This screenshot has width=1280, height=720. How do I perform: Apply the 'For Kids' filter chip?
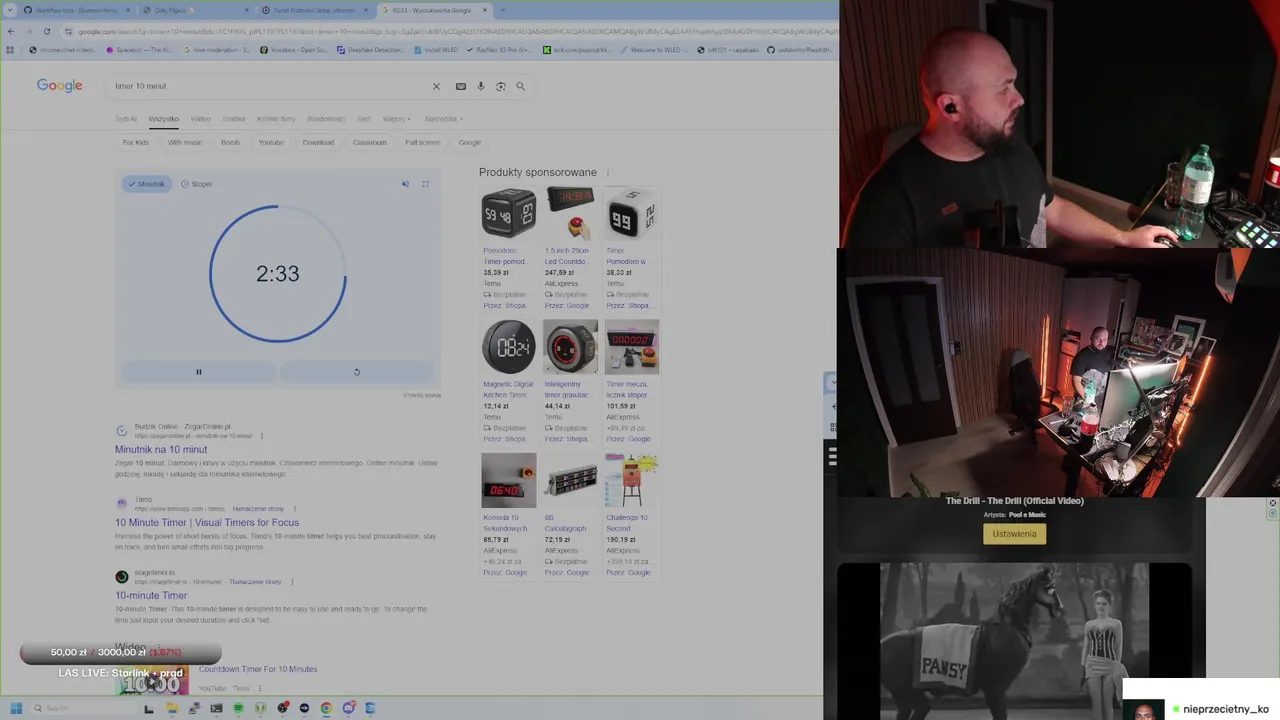coord(136,142)
